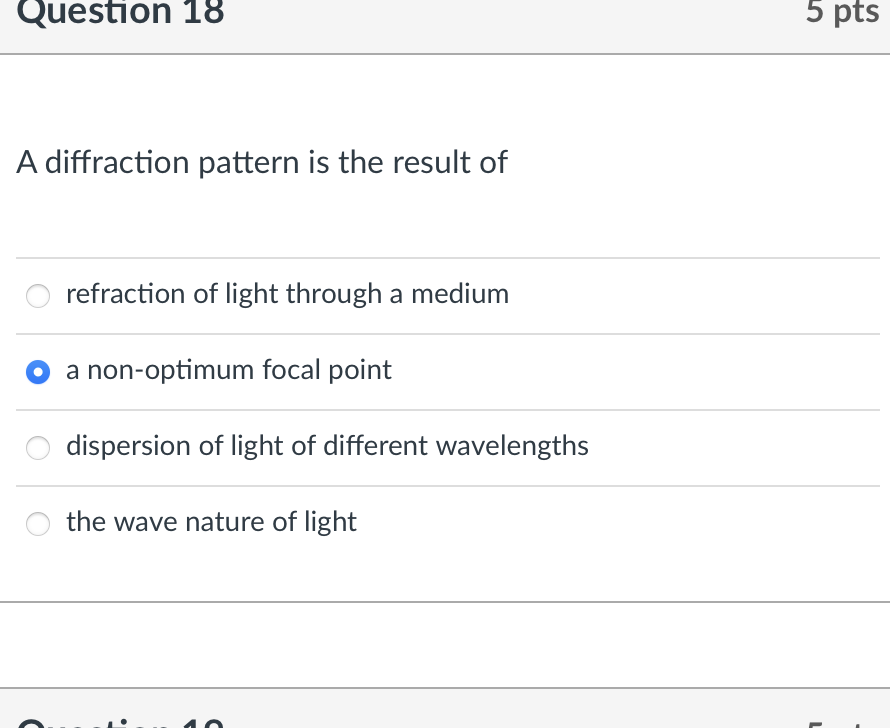Pick "dispersion of light of different wavelengths" option
The image size is (890, 728).
38,448
